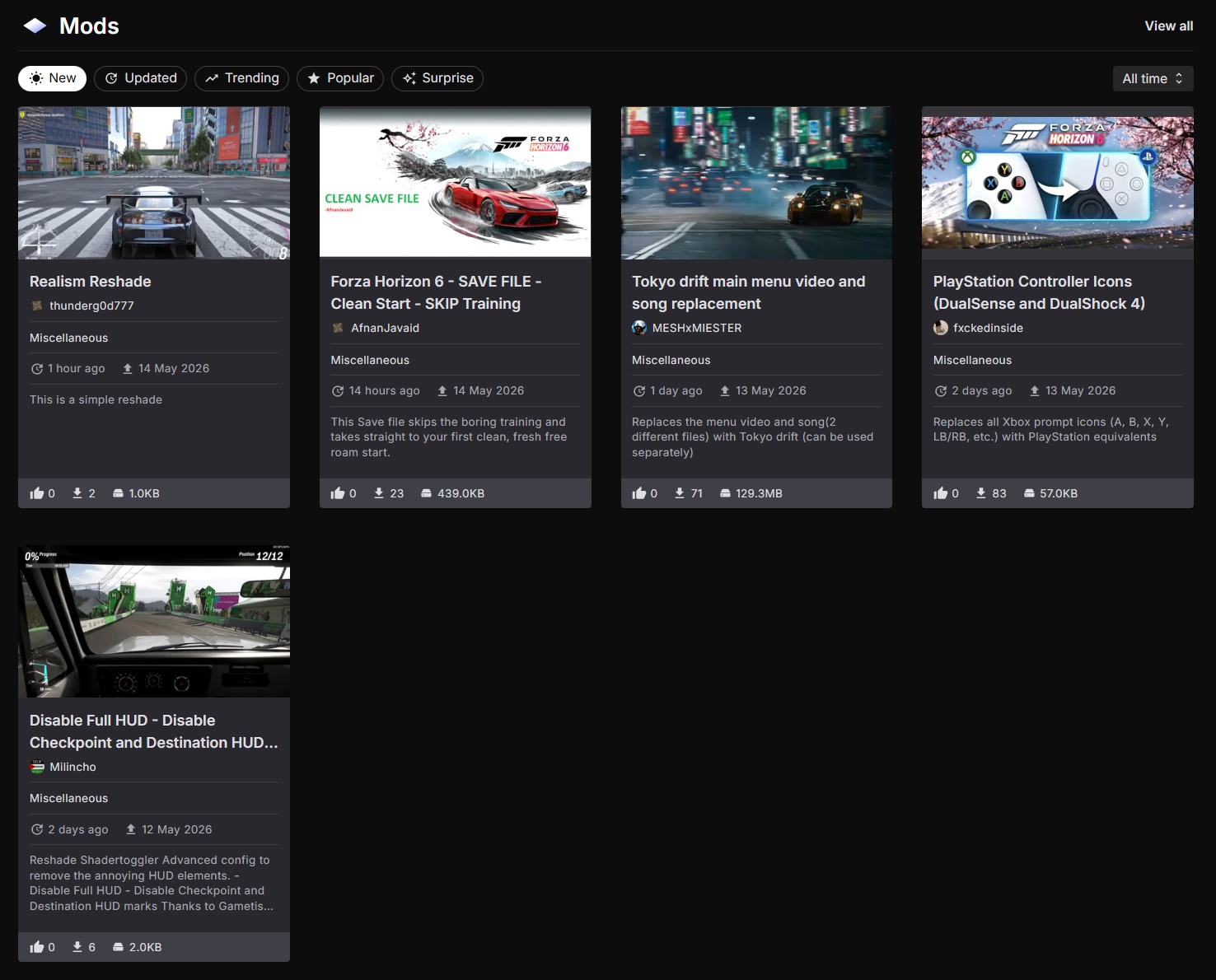The image size is (1216, 980).
Task: Click the MESHxMIESTER author avatar
Action: 639,328
